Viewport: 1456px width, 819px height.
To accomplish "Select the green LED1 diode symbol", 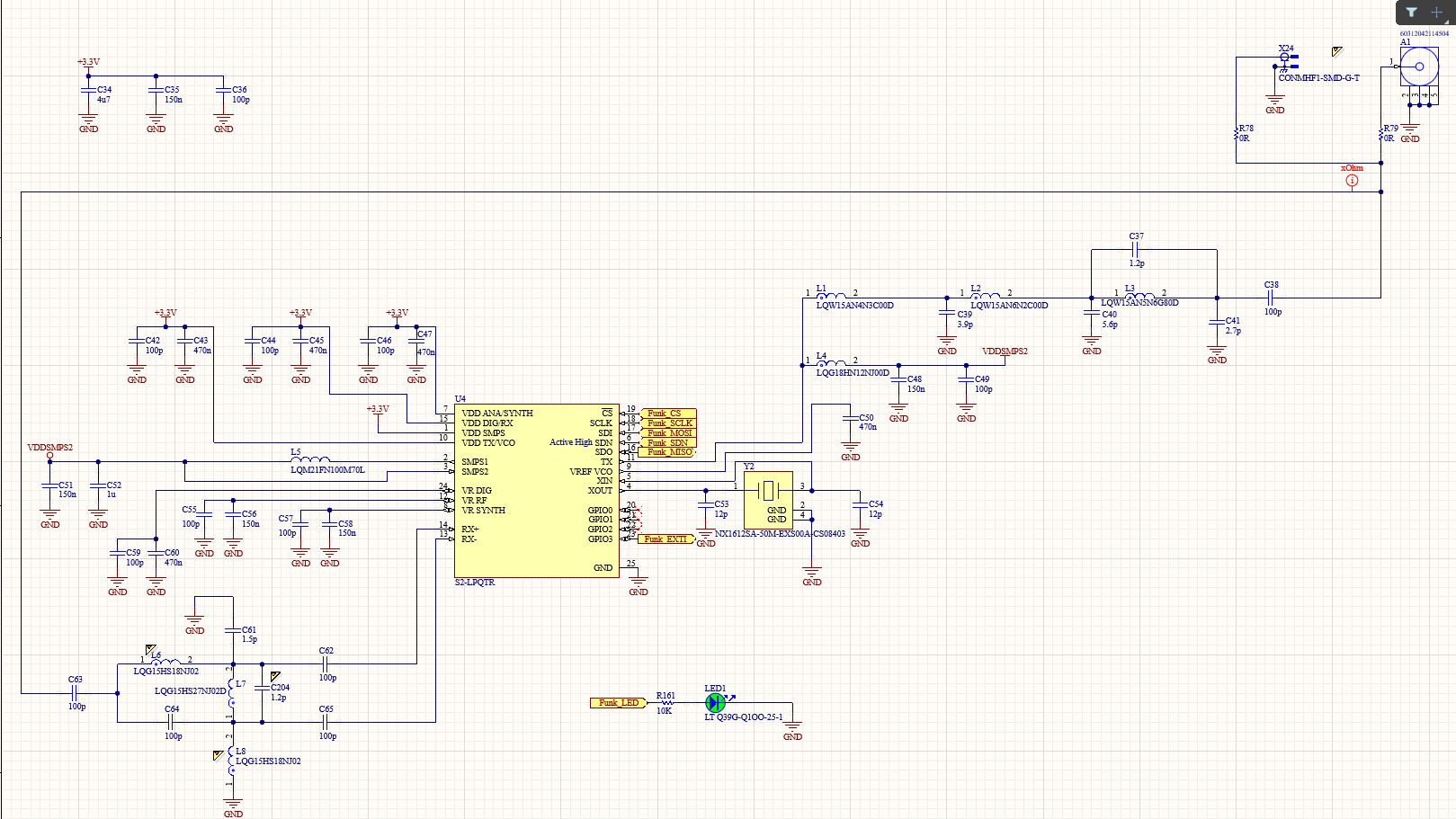I will click(715, 702).
